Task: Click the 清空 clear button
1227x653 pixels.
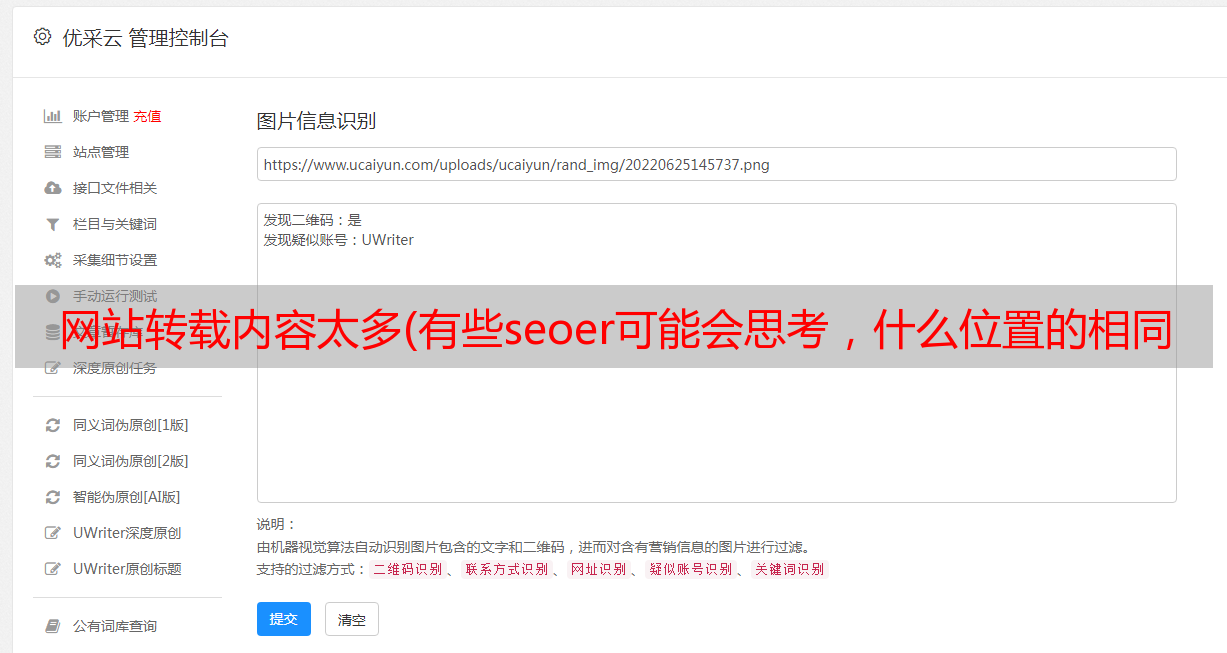Action: pos(352,619)
